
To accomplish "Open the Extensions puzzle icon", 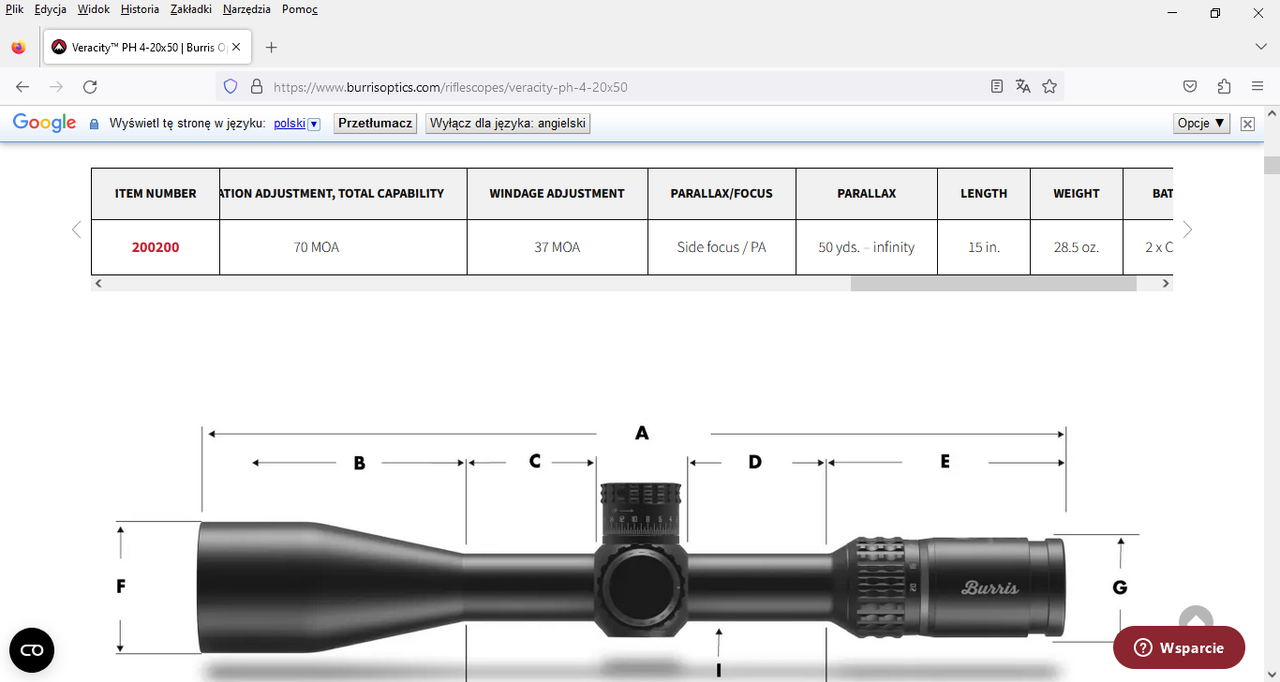I will pyautogui.click(x=1224, y=87).
